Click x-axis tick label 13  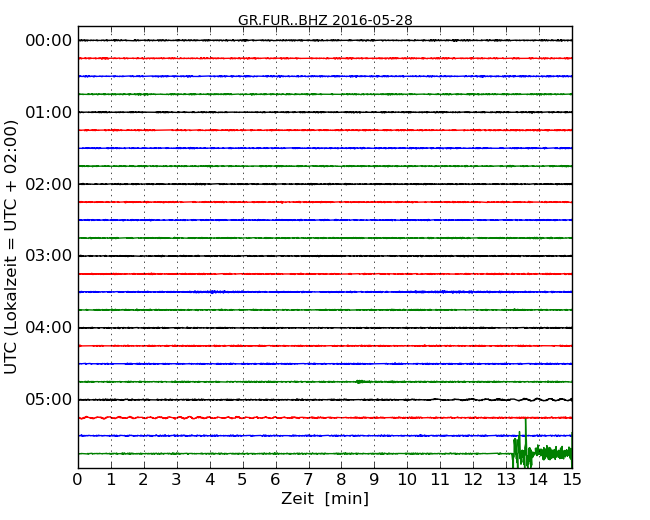coord(506,480)
